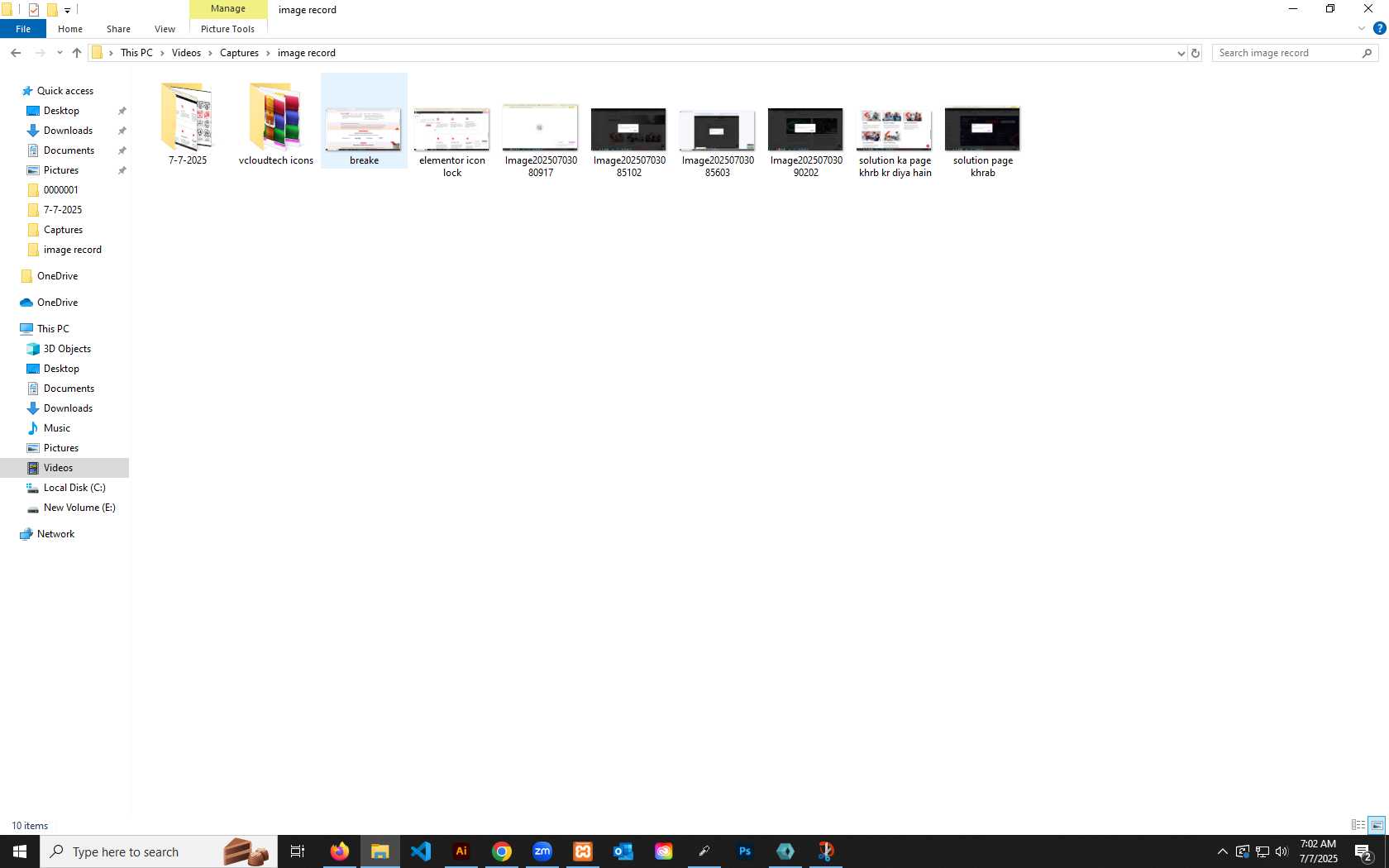This screenshot has height=868, width=1389.
Task: Open the Windows Start menu
Action: [x=20, y=851]
